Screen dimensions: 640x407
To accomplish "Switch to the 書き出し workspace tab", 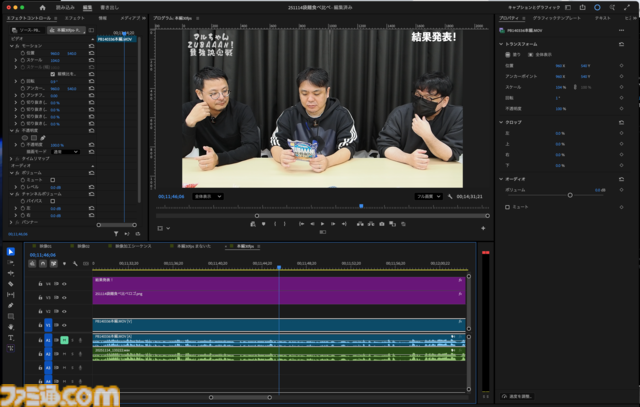I will tap(109, 7).
